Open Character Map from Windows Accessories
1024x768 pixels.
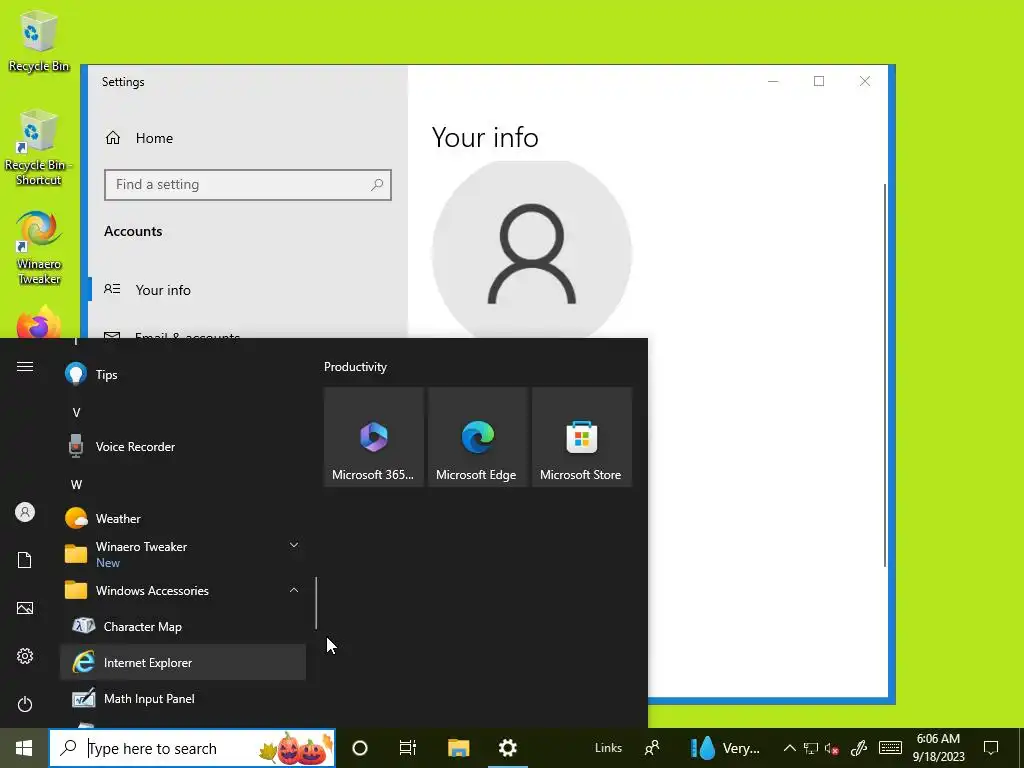click(x=183, y=626)
